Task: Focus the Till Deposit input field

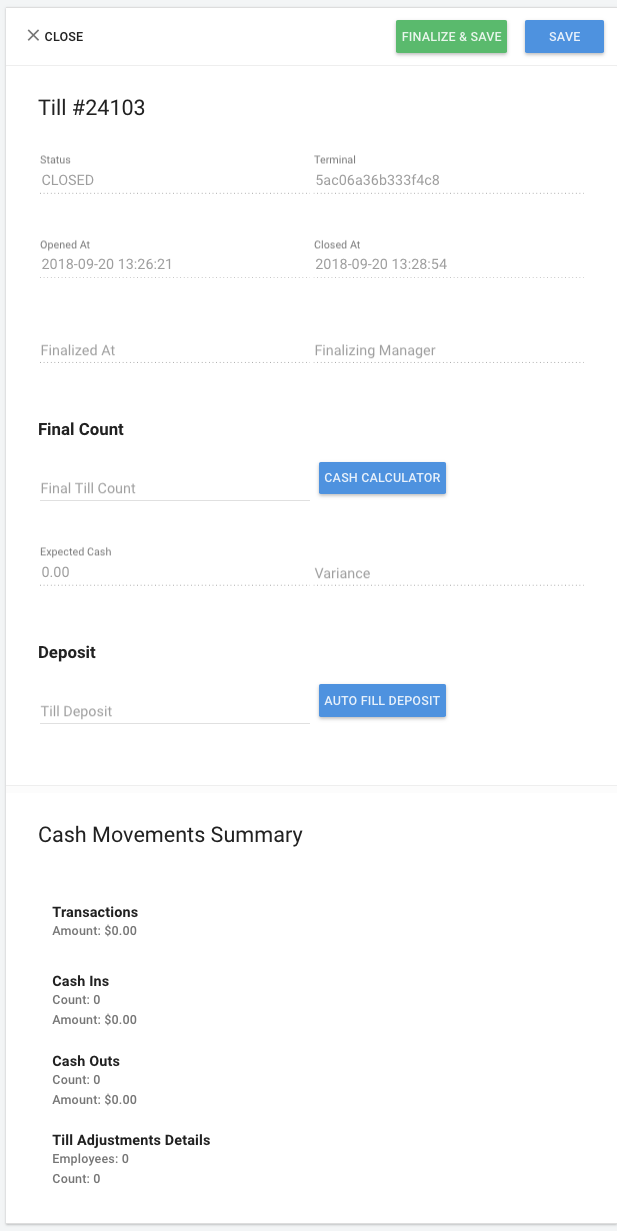Action: [174, 711]
